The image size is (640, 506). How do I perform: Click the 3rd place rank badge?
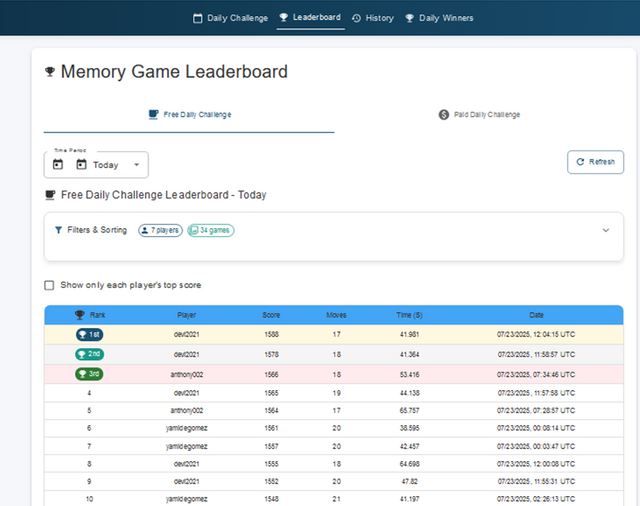coord(89,374)
